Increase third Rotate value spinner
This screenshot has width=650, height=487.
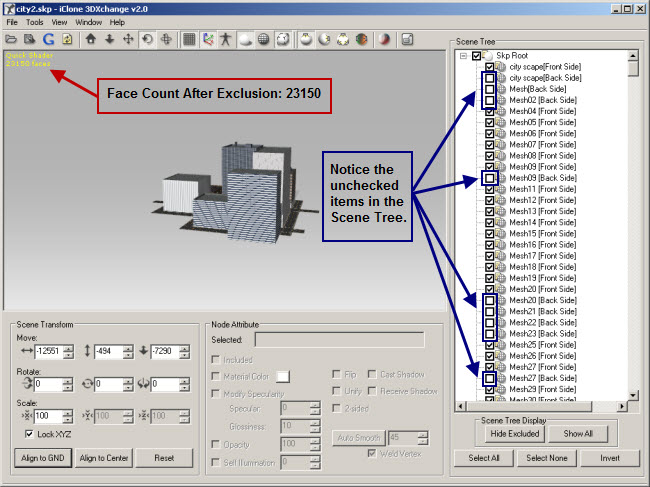click(x=185, y=381)
